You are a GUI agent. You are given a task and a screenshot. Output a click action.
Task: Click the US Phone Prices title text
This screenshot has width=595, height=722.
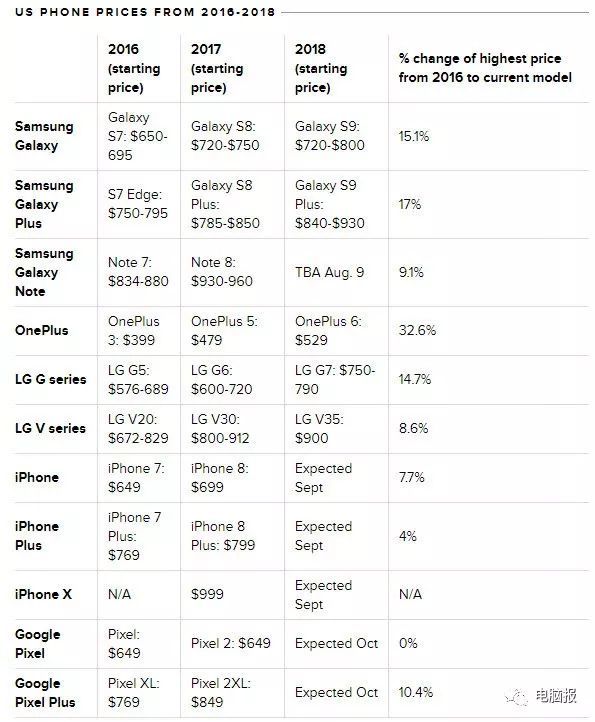145,12
